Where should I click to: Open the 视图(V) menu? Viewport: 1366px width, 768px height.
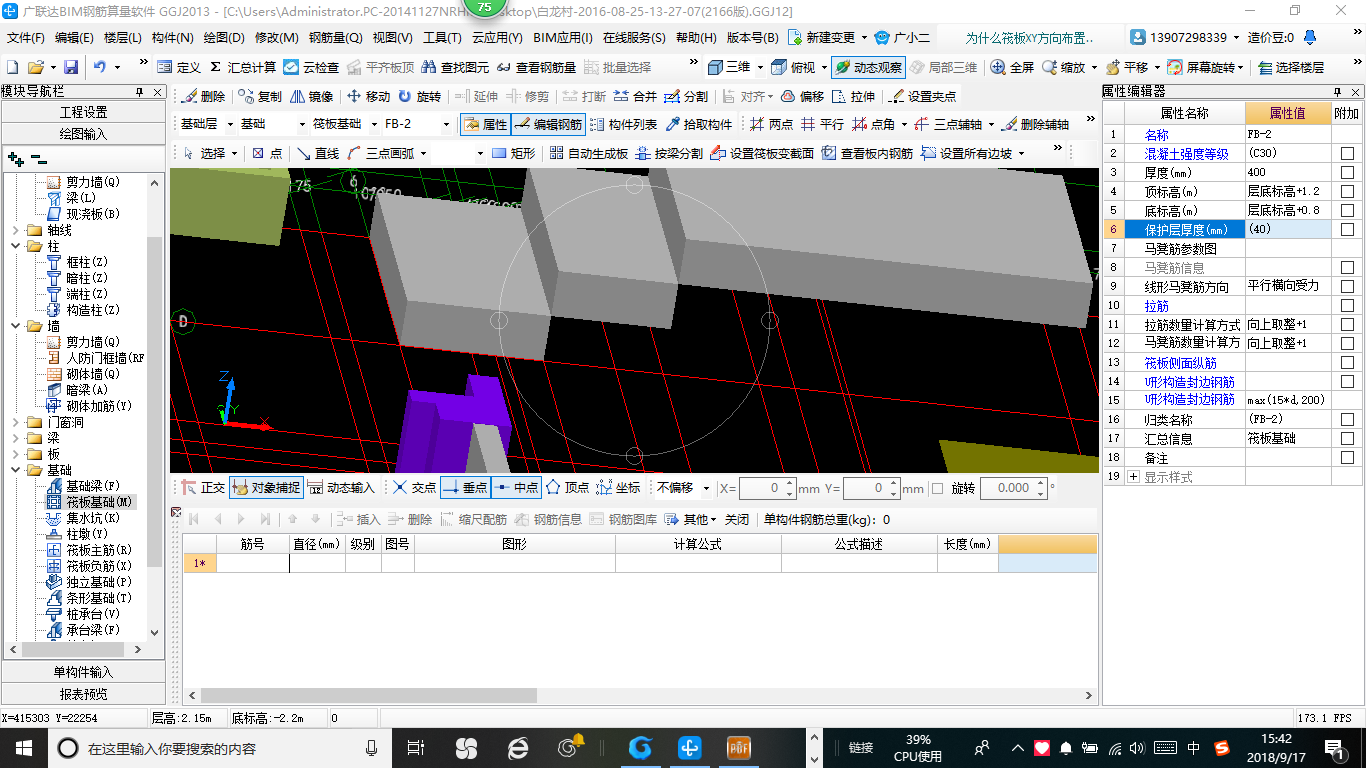392,38
